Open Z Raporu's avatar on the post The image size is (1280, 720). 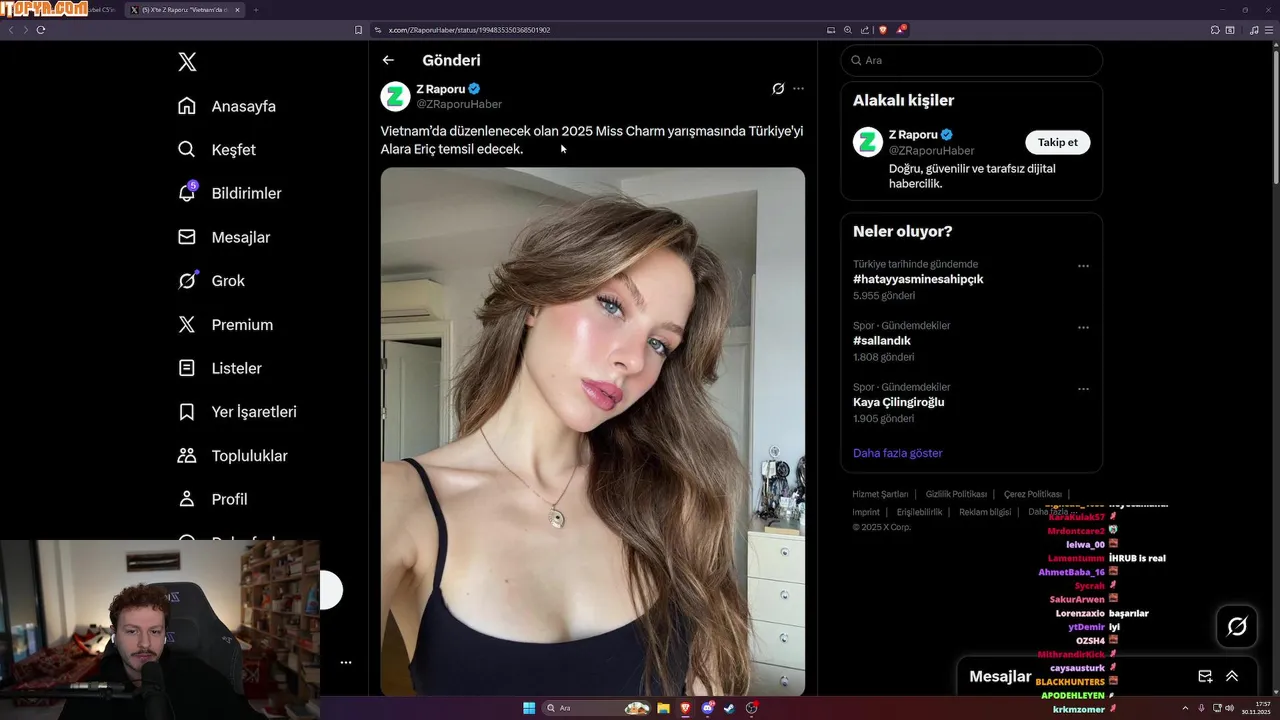click(x=395, y=96)
